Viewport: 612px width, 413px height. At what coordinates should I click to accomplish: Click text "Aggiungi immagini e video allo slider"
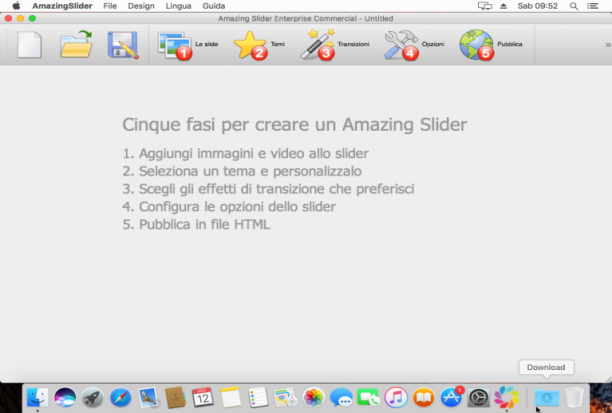click(x=254, y=153)
